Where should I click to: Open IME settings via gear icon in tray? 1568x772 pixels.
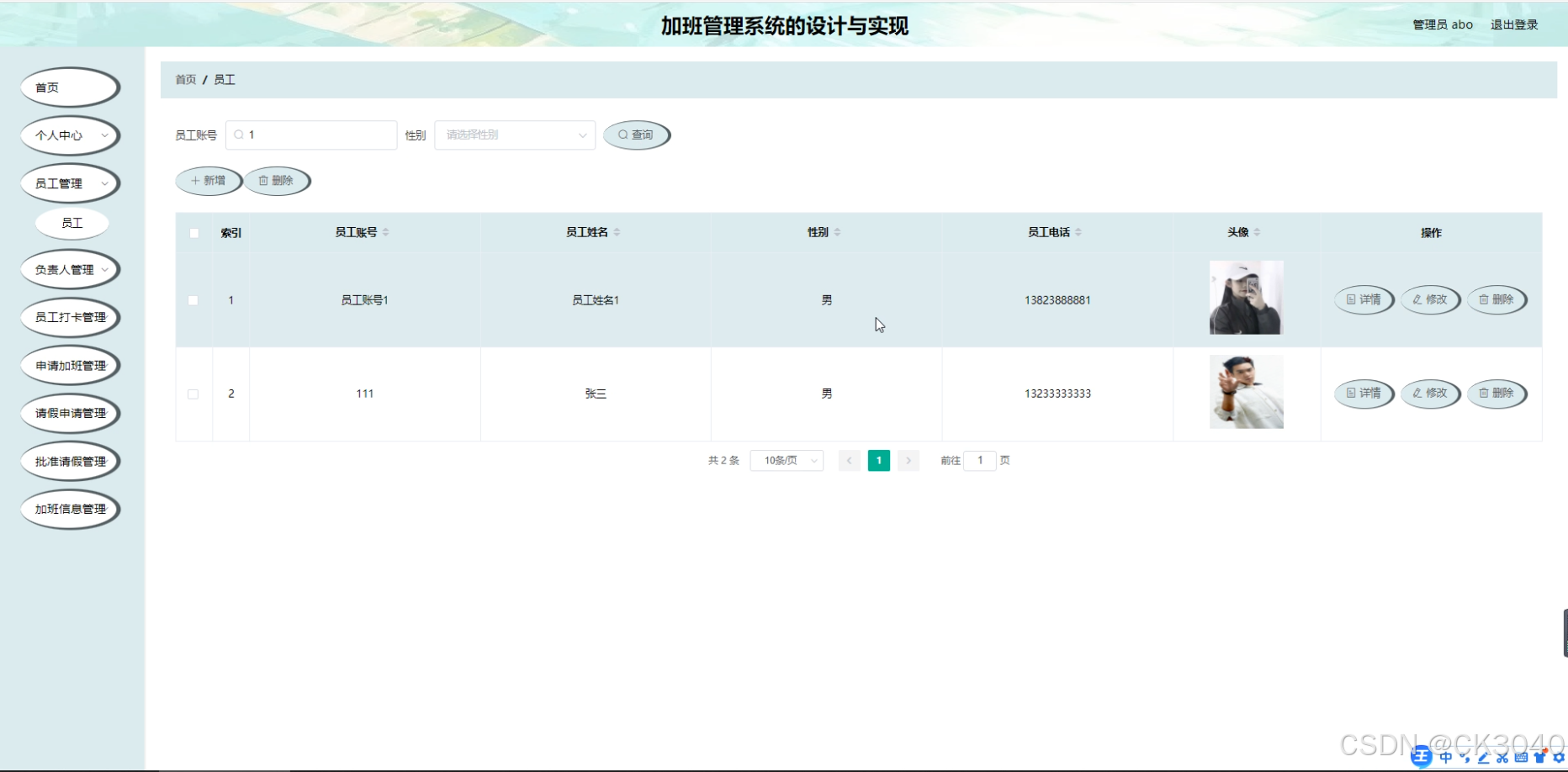1559,758
